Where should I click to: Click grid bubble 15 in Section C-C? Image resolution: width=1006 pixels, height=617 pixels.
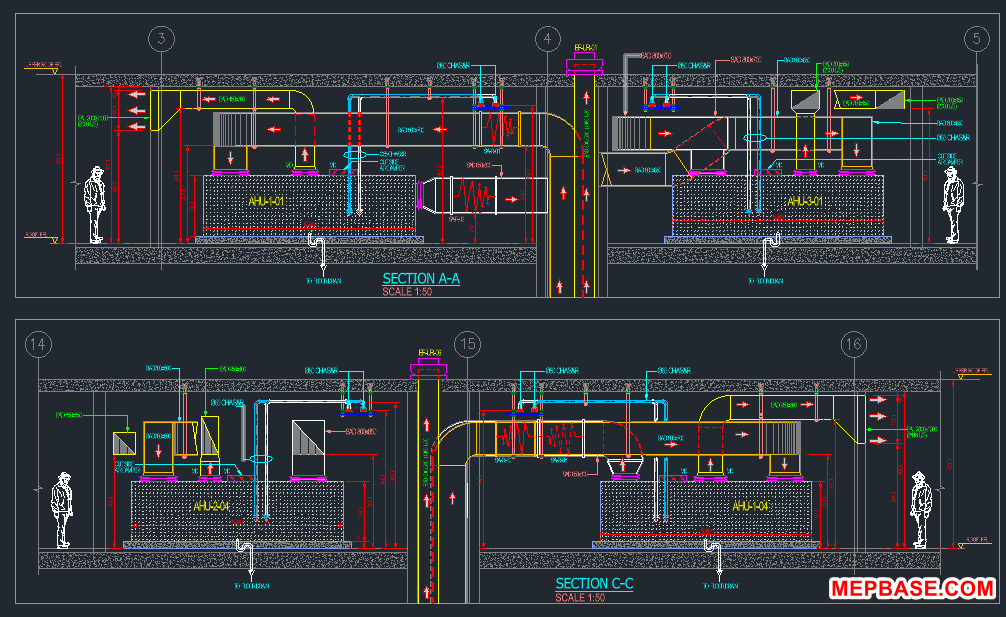467,342
